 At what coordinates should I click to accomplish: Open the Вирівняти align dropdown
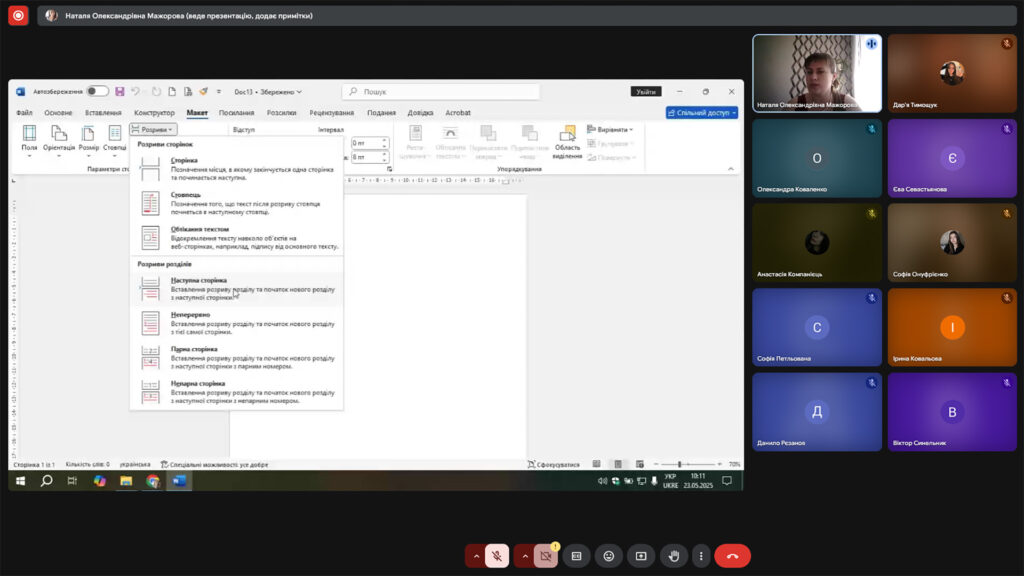[611, 129]
